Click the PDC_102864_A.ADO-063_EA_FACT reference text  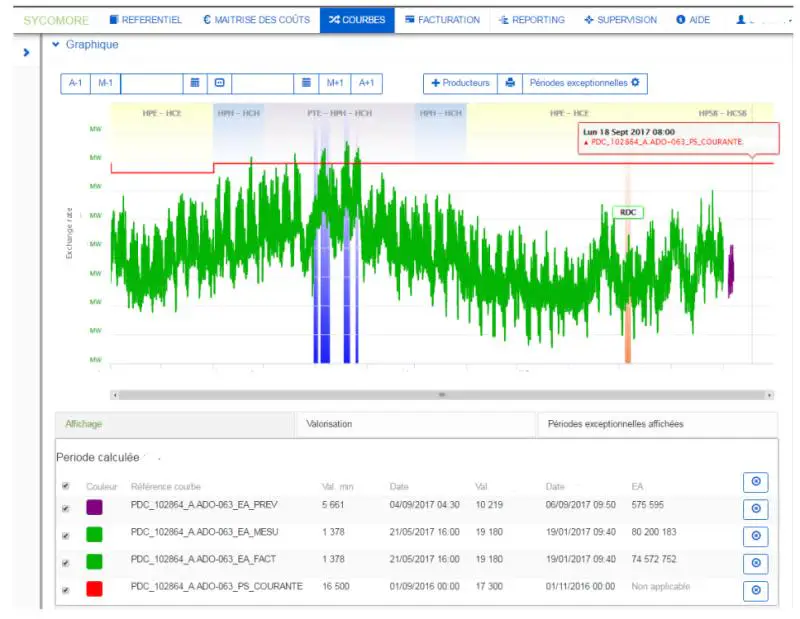(x=203, y=559)
